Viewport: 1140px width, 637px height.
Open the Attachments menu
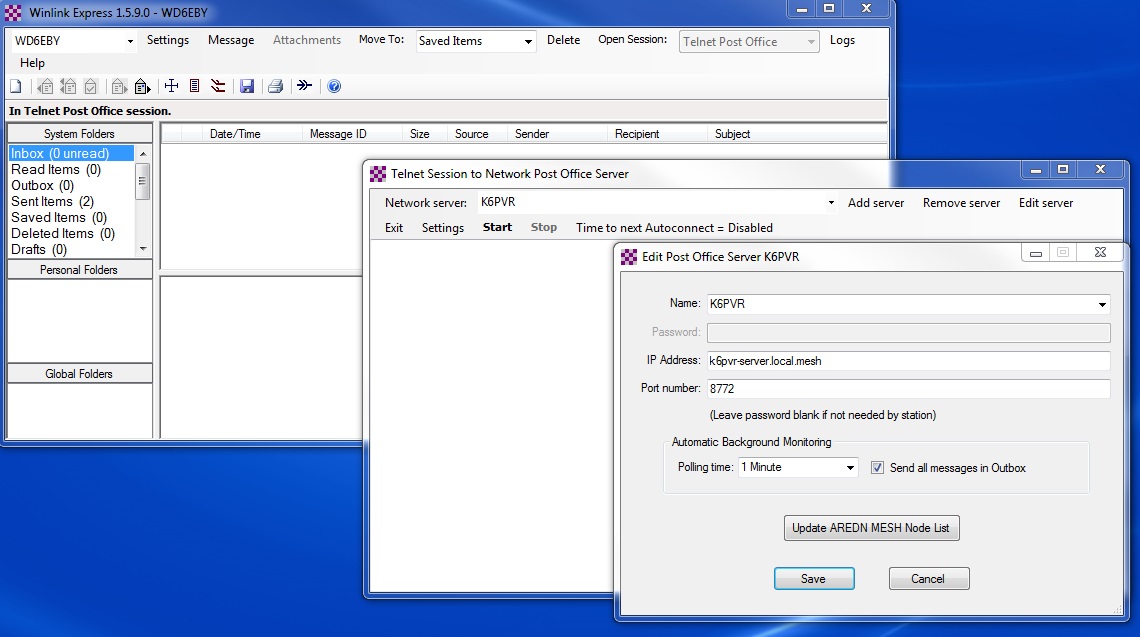307,40
